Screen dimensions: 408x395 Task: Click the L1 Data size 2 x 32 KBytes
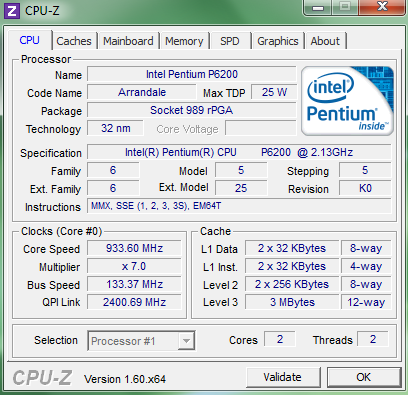[x=292, y=248]
